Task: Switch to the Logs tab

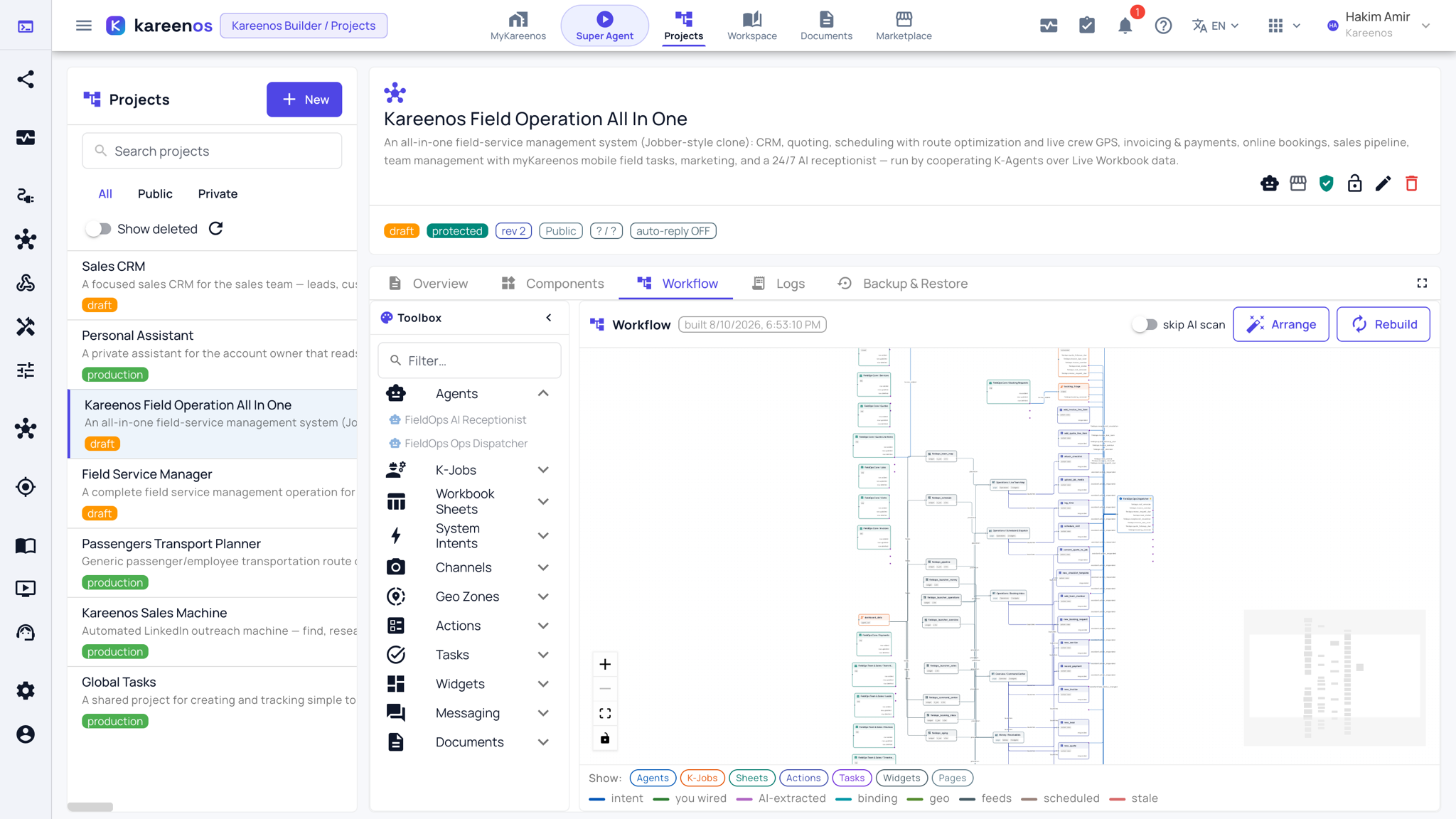Action: 778,284
